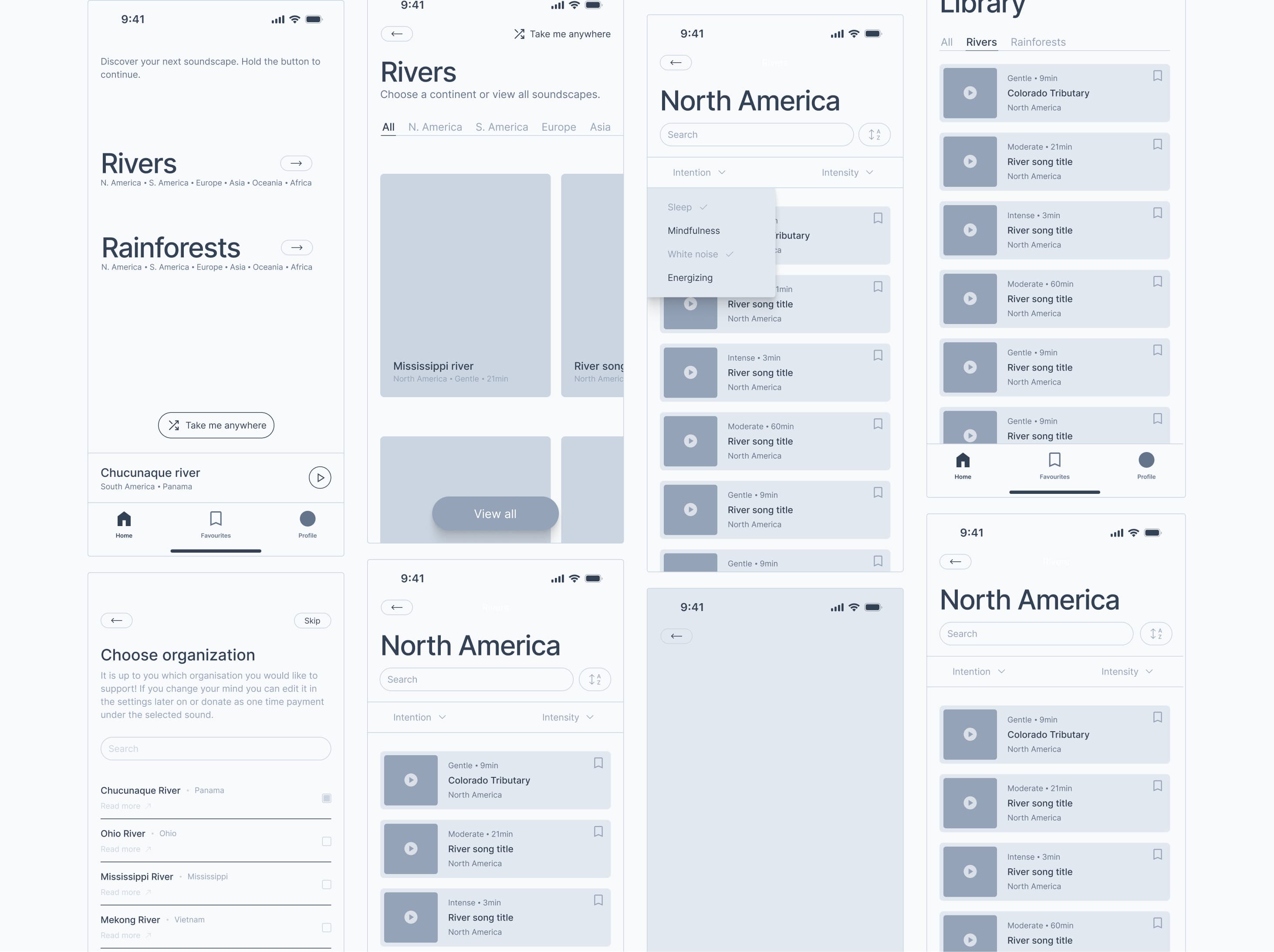Select Energizing from intention dropdown list
Viewport: 1274px width, 952px height.
(x=690, y=277)
